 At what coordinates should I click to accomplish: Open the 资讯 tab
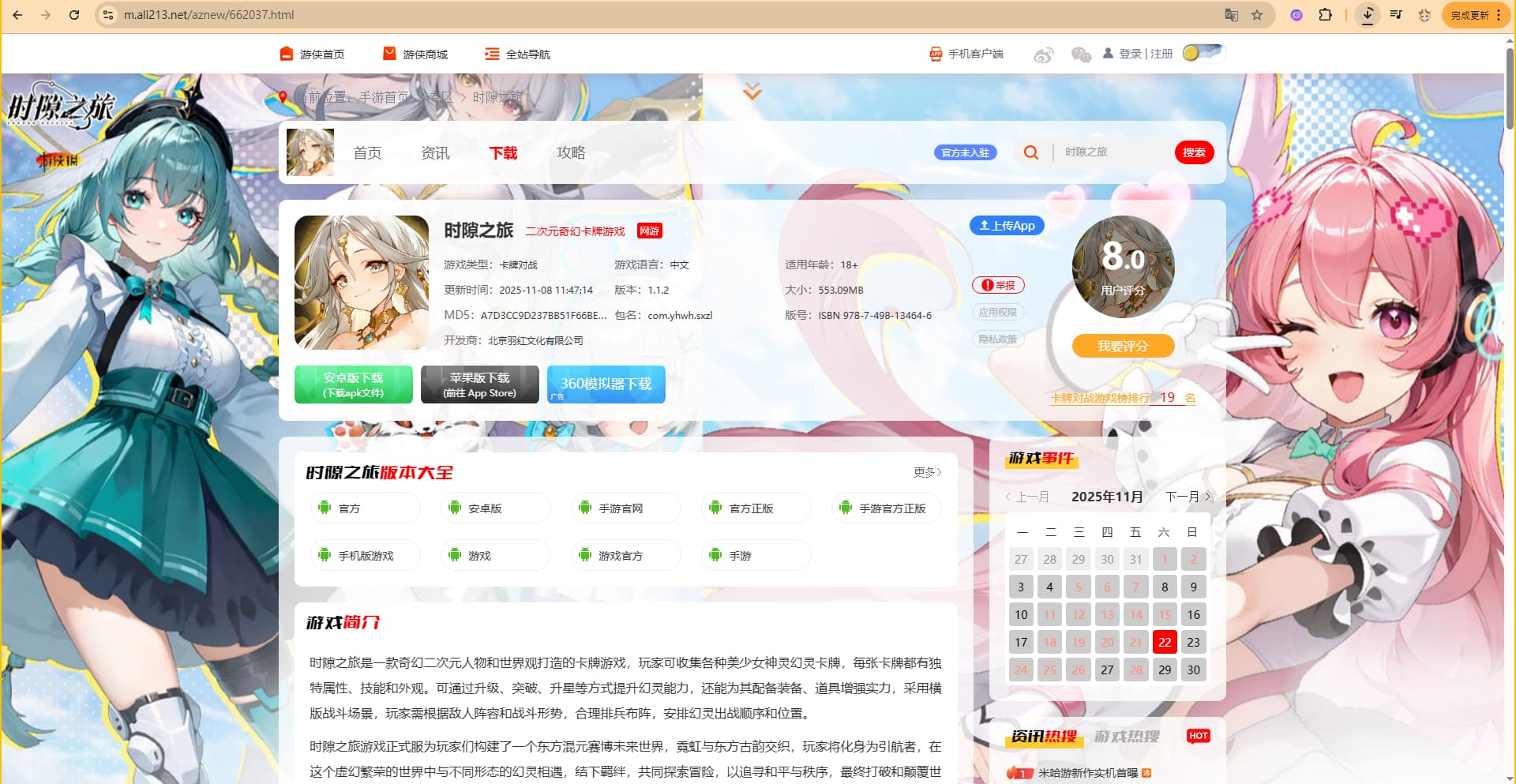click(434, 152)
